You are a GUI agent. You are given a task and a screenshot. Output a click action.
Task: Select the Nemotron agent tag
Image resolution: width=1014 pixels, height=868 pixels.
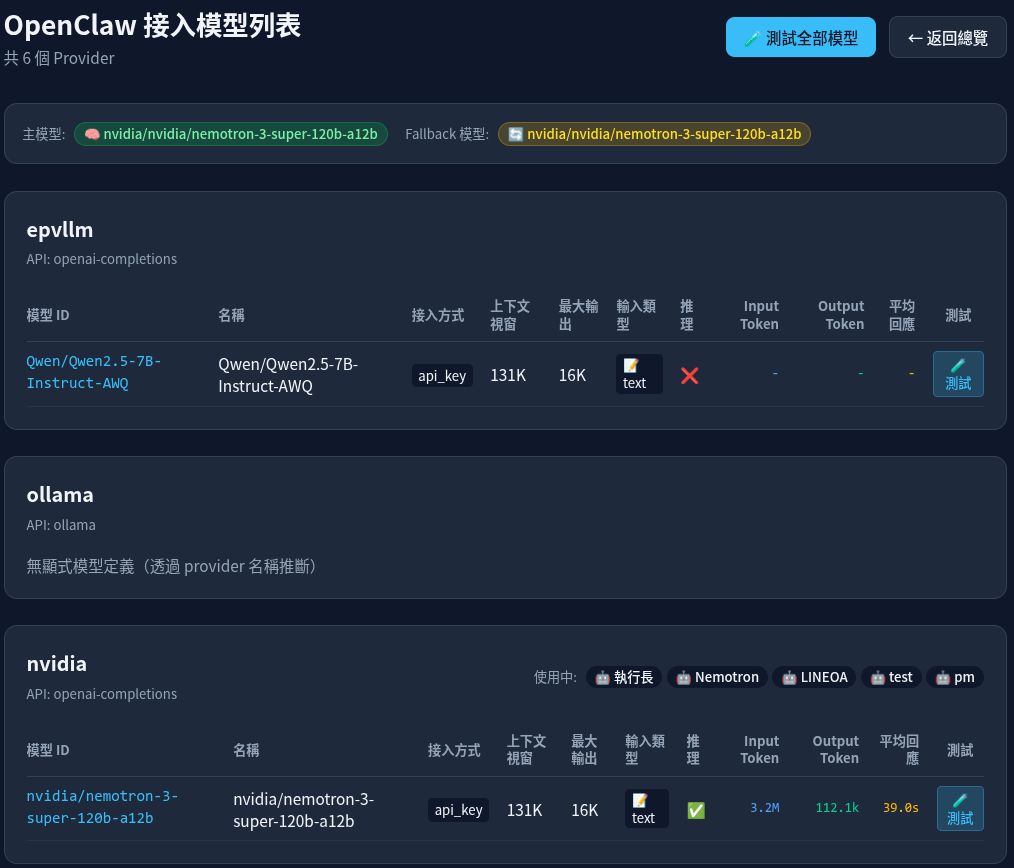pyautogui.click(x=717, y=677)
